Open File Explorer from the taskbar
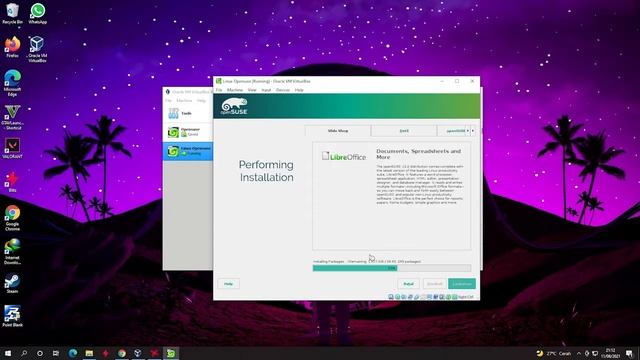This screenshot has width=640, height=360. [x=89, y=353]
